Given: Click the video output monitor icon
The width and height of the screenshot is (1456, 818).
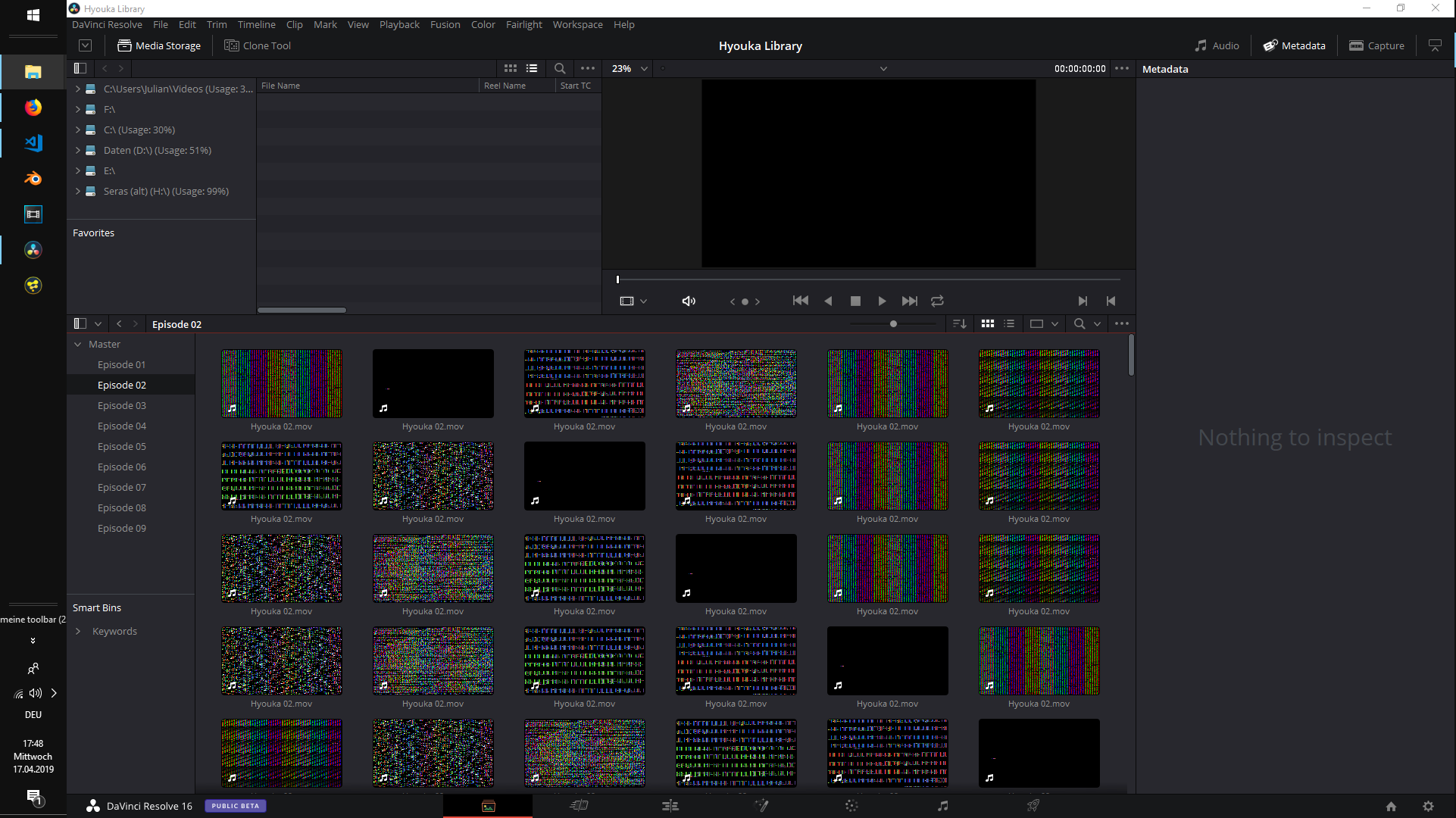Looking at the screenshot, I should 1435,45.
